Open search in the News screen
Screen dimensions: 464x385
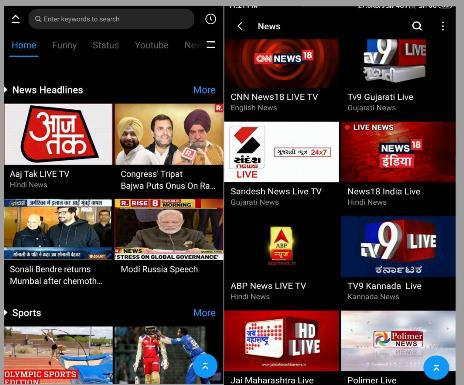click(x=417, y=26)
